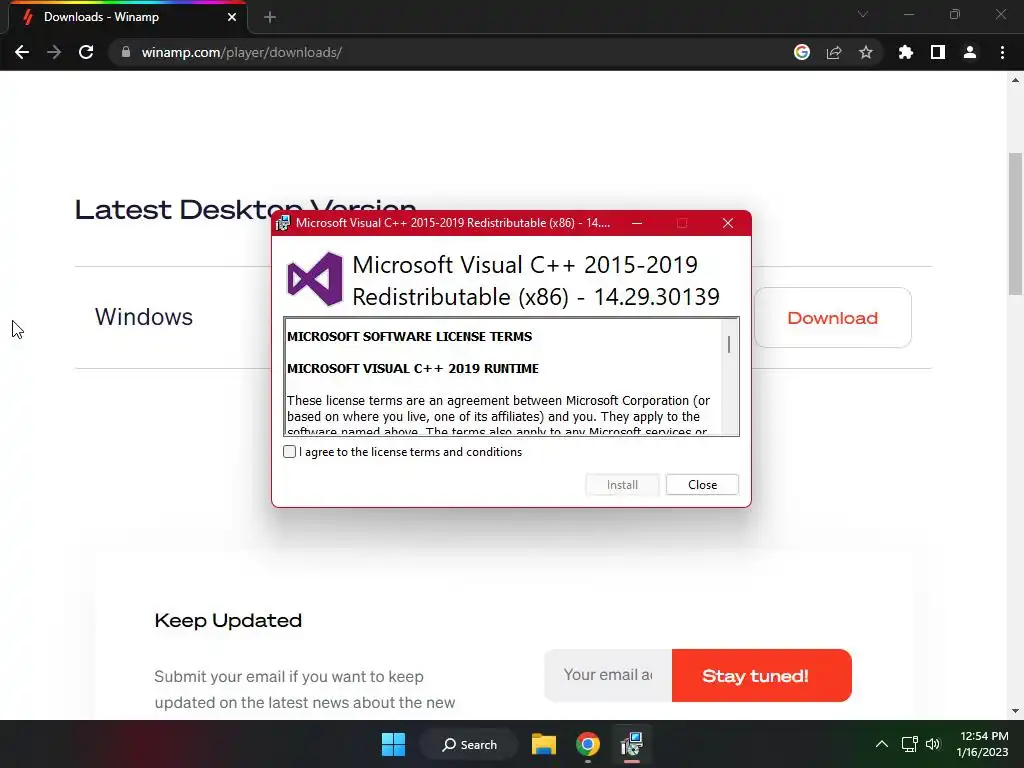The height and width of the screenshot is (768, 1024).
Task: Click the page vertical scrollbar thumb
Action: [1015, 223]
